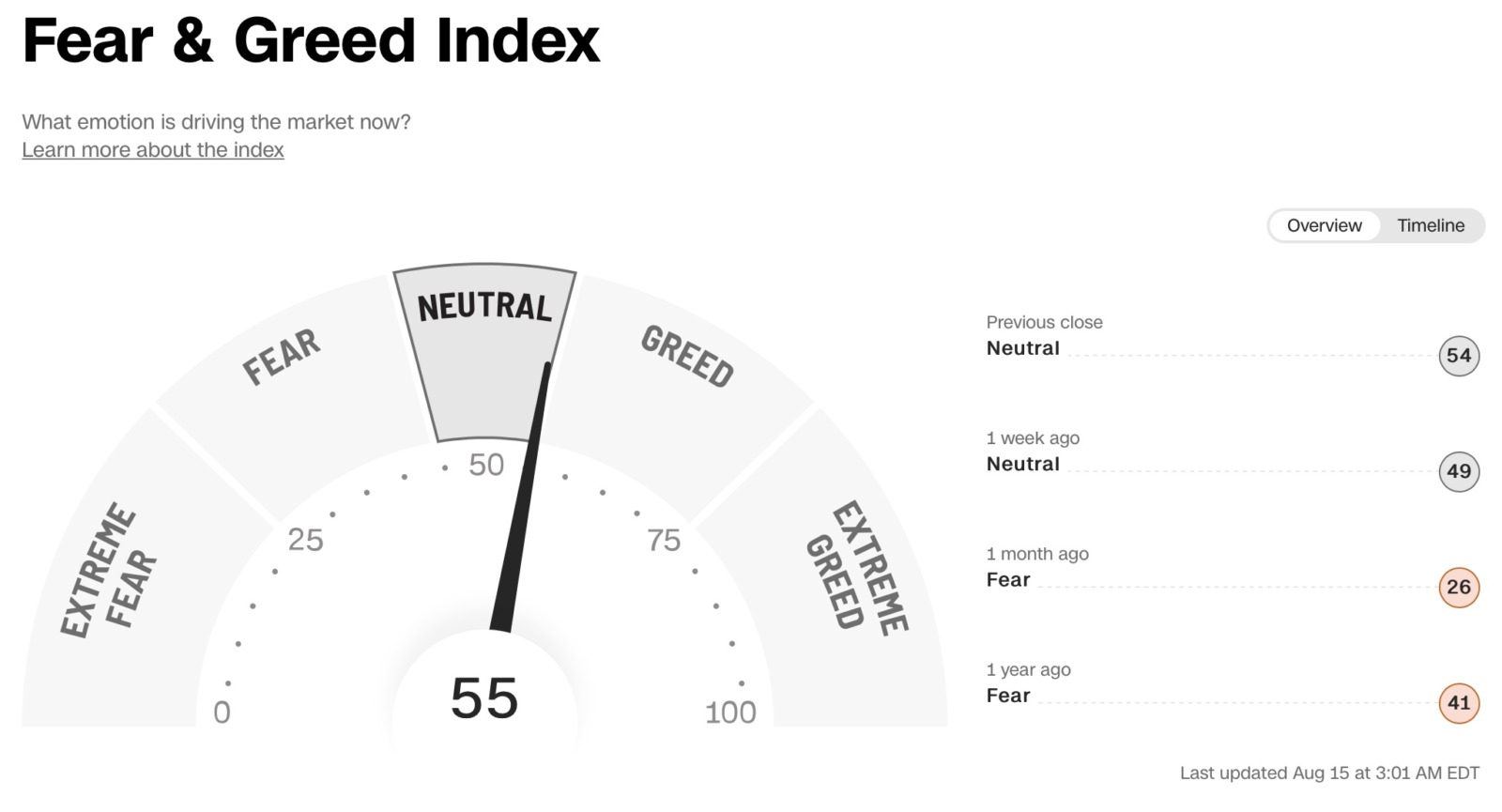The image size is (1502, 812).
Task: Click the Previous close Neutral label
Action: click(1022, 348)
